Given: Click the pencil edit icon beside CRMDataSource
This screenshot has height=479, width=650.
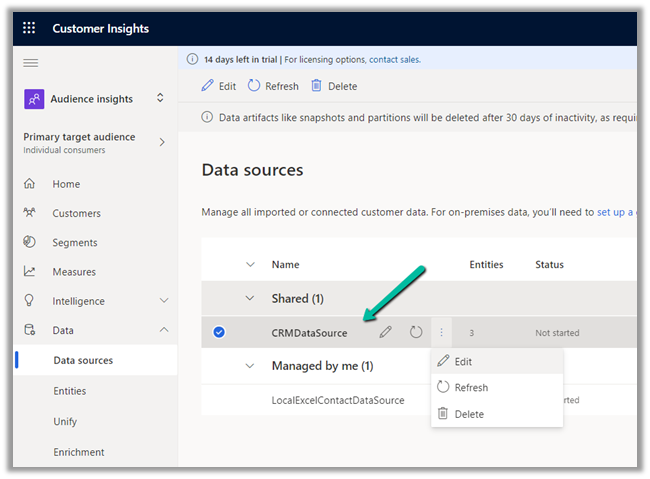Looking at the screenshot, I should pyautogui.click(x=385, y=332).
